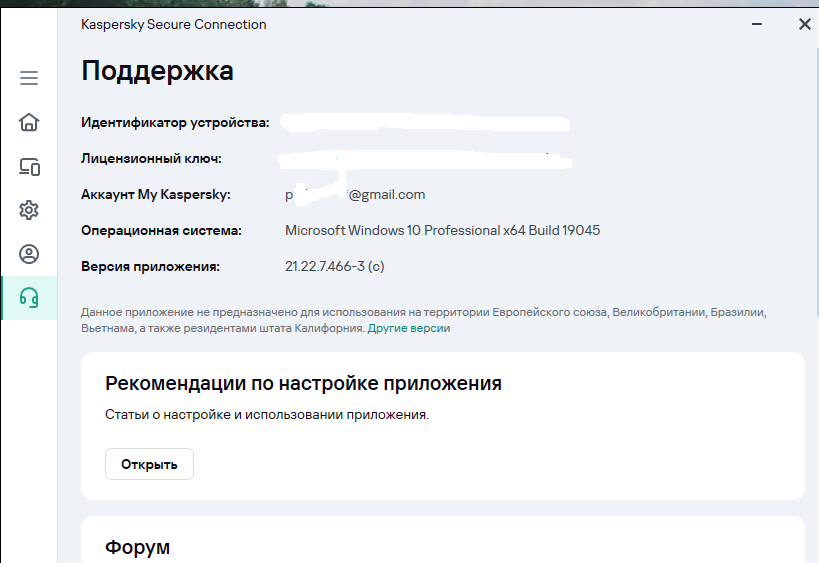Click the vertical scrollbar on the right
Image resolution: width=819 pixels, height=563 pixels.
tap(816, 182)
